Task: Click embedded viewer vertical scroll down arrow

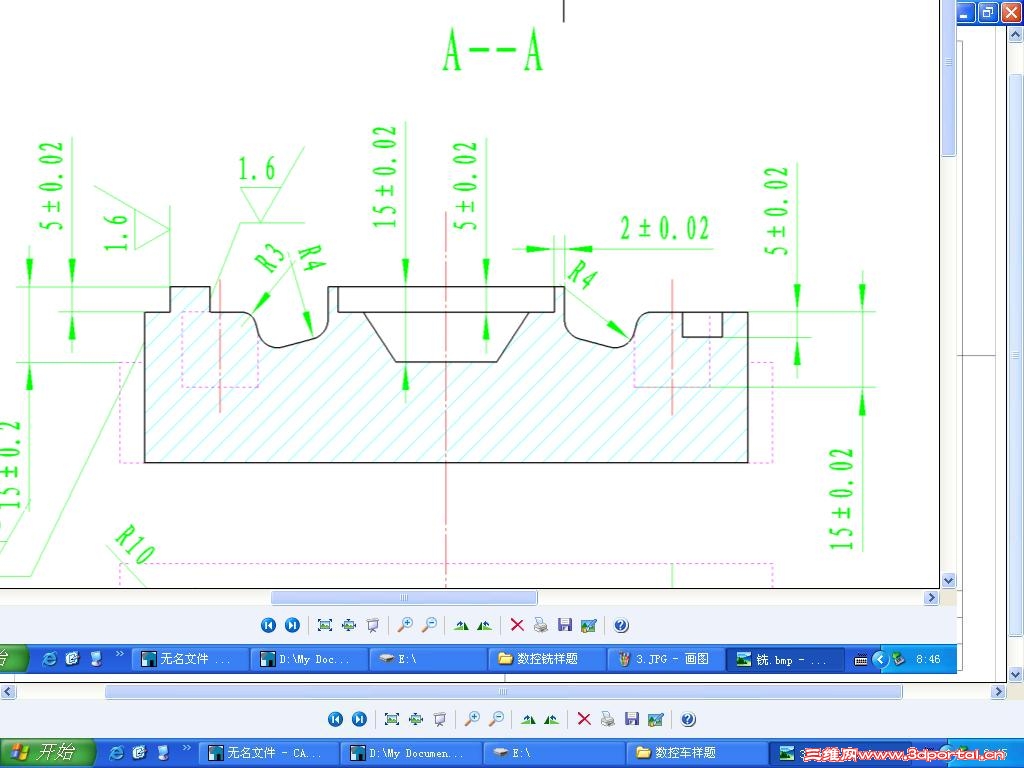Action: [948, 580]
